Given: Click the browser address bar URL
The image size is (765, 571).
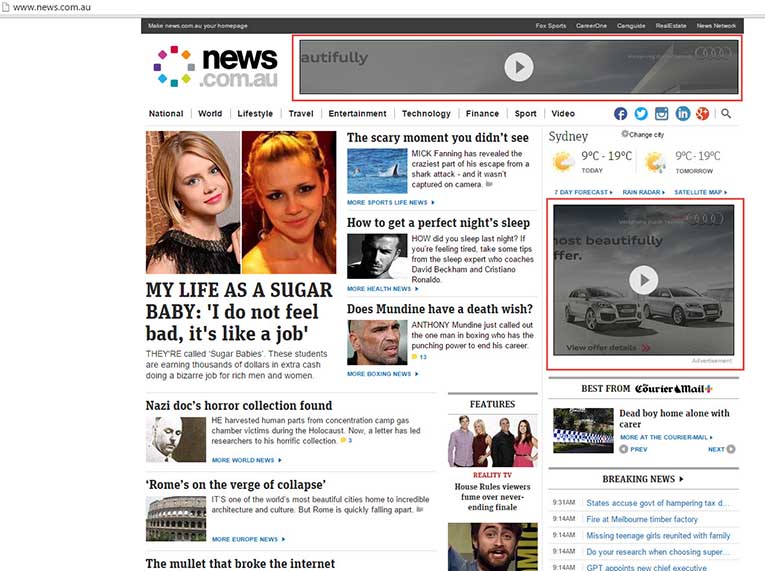Looking at the screenshot, I should click(x=52, y=8).
